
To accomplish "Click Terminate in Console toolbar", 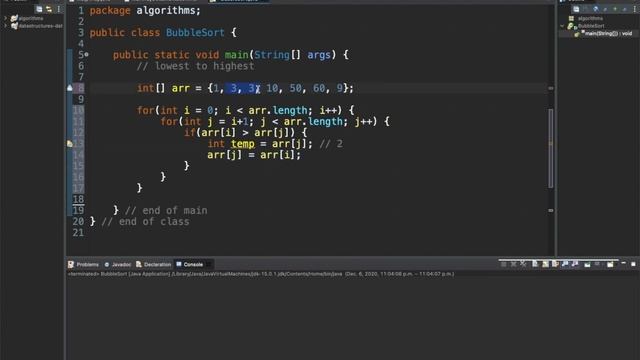I will point(503,264).
